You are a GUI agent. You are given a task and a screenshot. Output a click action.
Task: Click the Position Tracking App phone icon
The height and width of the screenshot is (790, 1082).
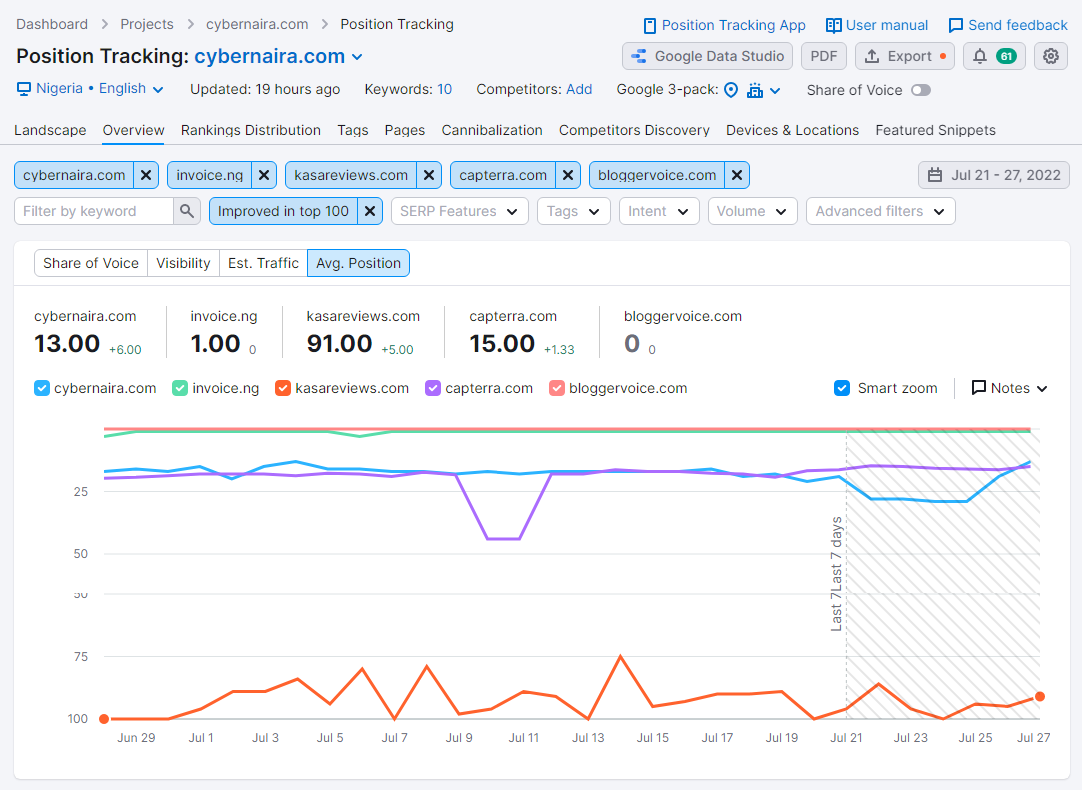click(x=649, y=26)
